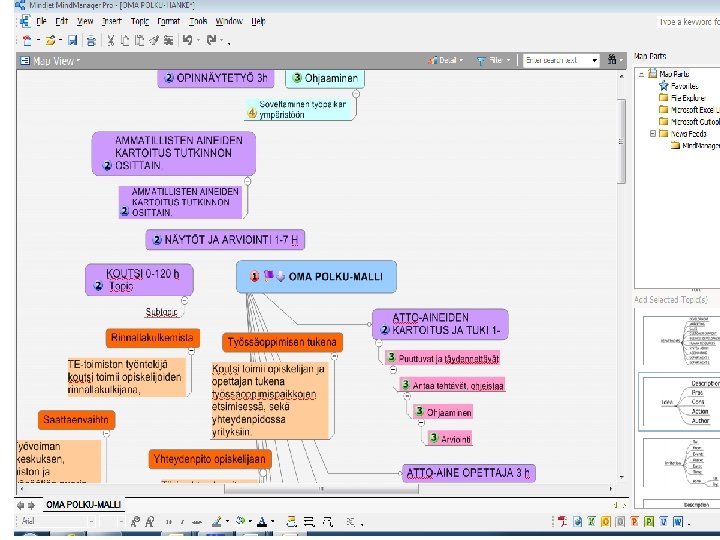Click the purple flag marker on OMA POLKU-MALLI
The height and width of the screenshot is (540, 720).
tap(268, 276)
